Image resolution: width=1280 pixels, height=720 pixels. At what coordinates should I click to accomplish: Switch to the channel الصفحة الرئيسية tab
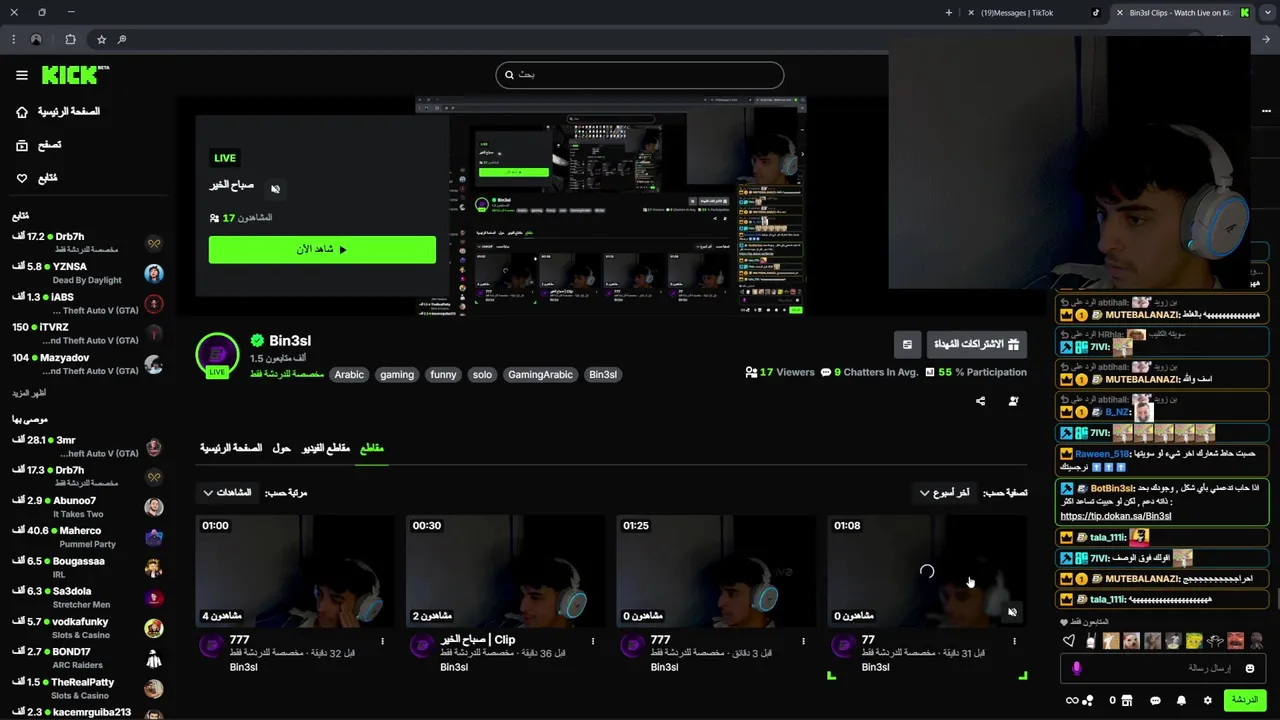(x=231, y=448)
